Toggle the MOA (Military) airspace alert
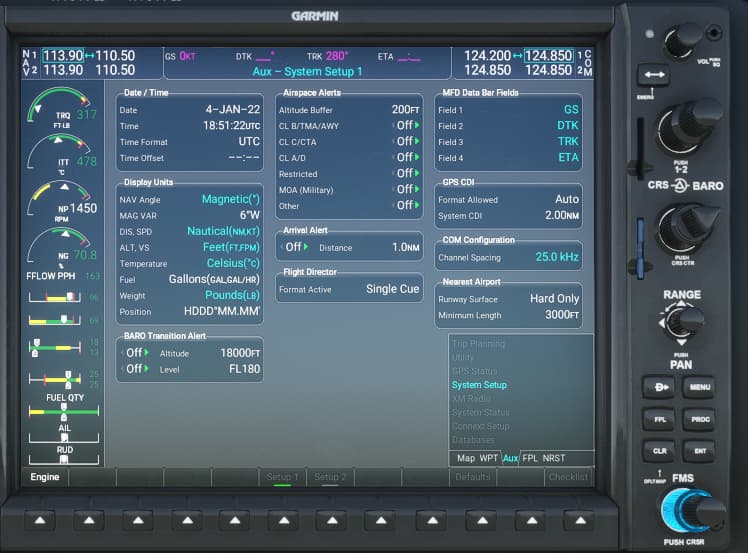The height and width of the screenshot is (553, 748). tap(407, 189)
